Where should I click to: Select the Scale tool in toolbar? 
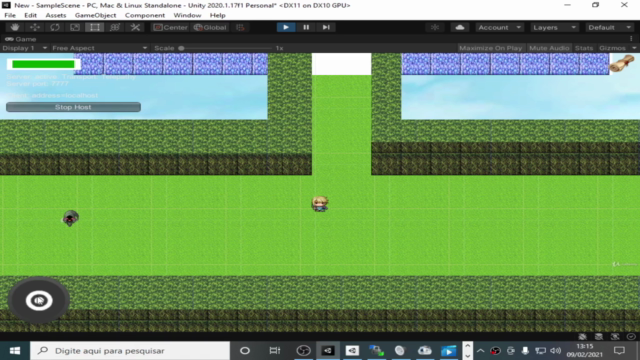(x=75, y=27)
